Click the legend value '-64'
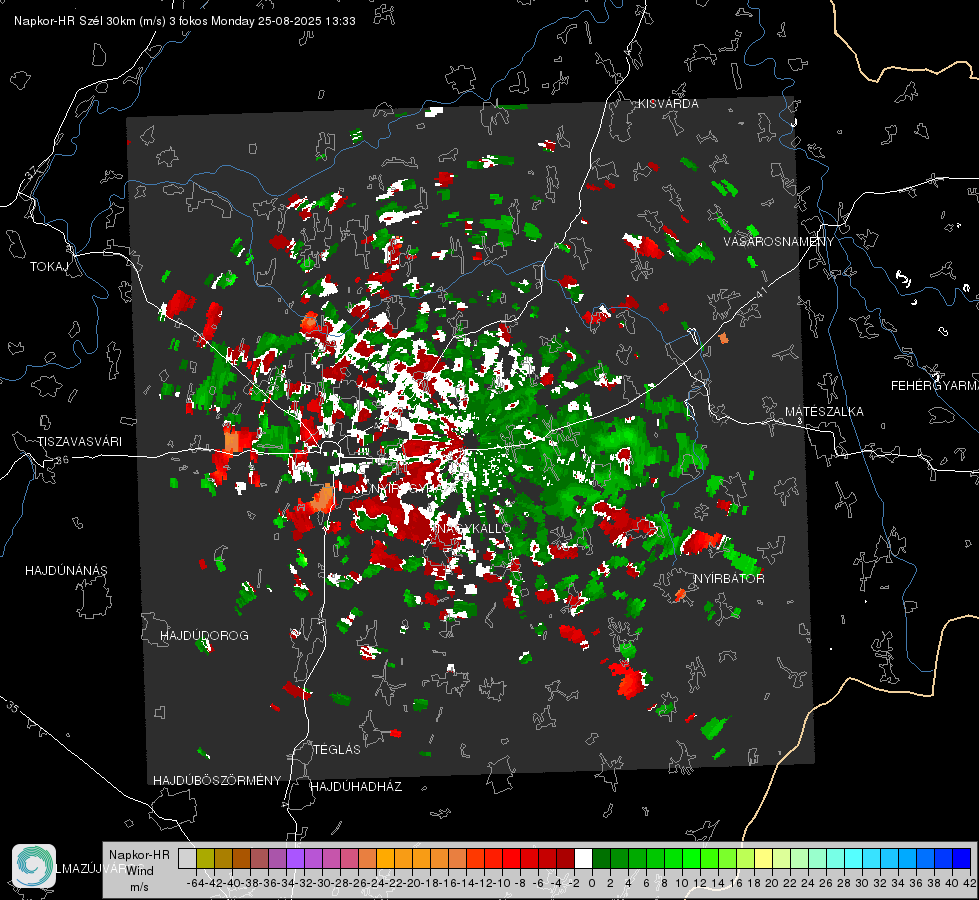Image resolution: width=979 pixels, height=900 pixels. pyautogui.click(x=195, y=883)
